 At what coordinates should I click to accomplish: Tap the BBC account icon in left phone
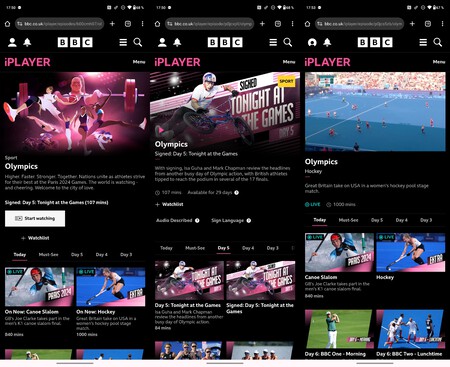click(x=12, y=42)
